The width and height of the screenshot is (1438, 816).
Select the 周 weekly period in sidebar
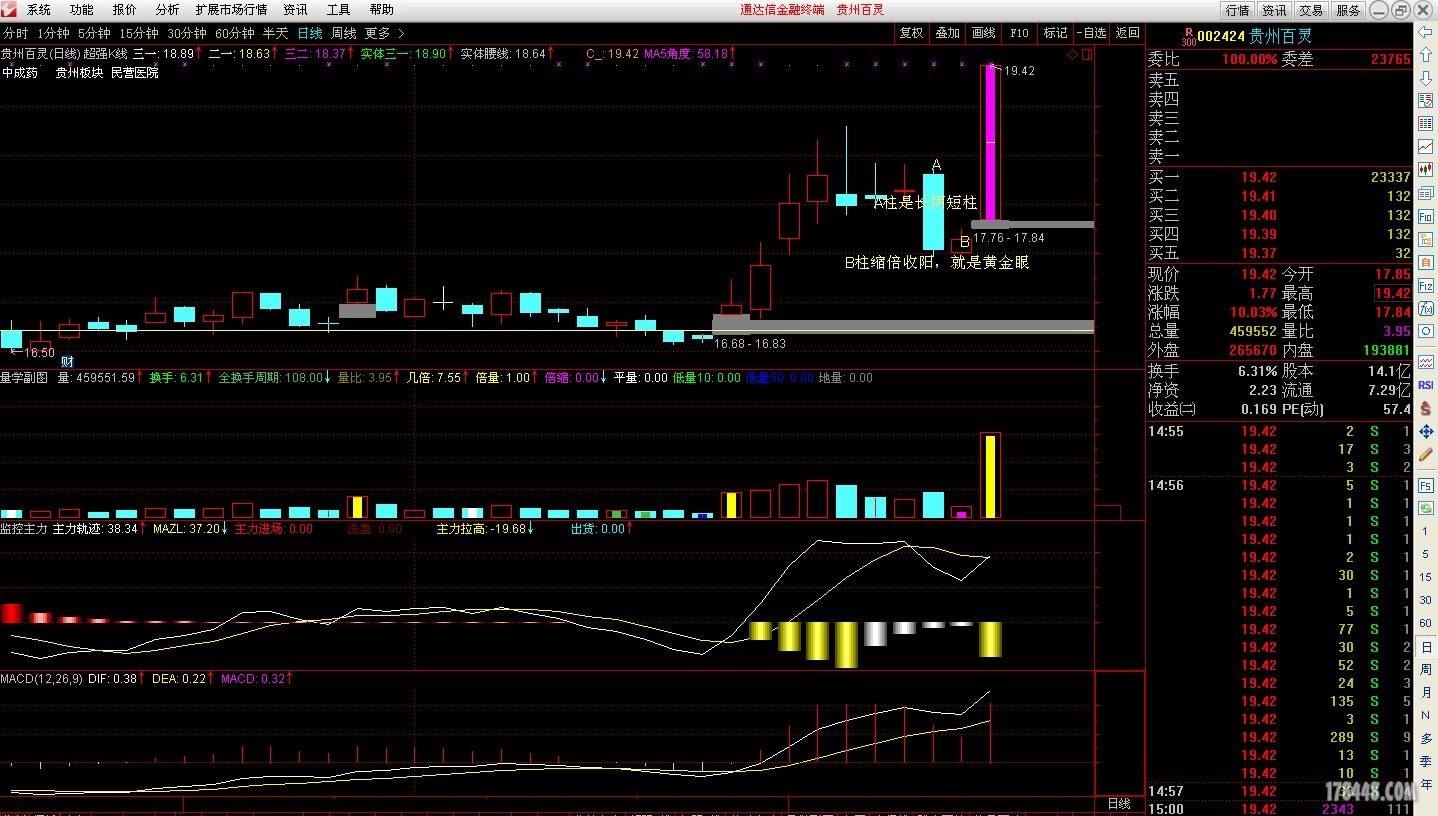coord(1425,670)
